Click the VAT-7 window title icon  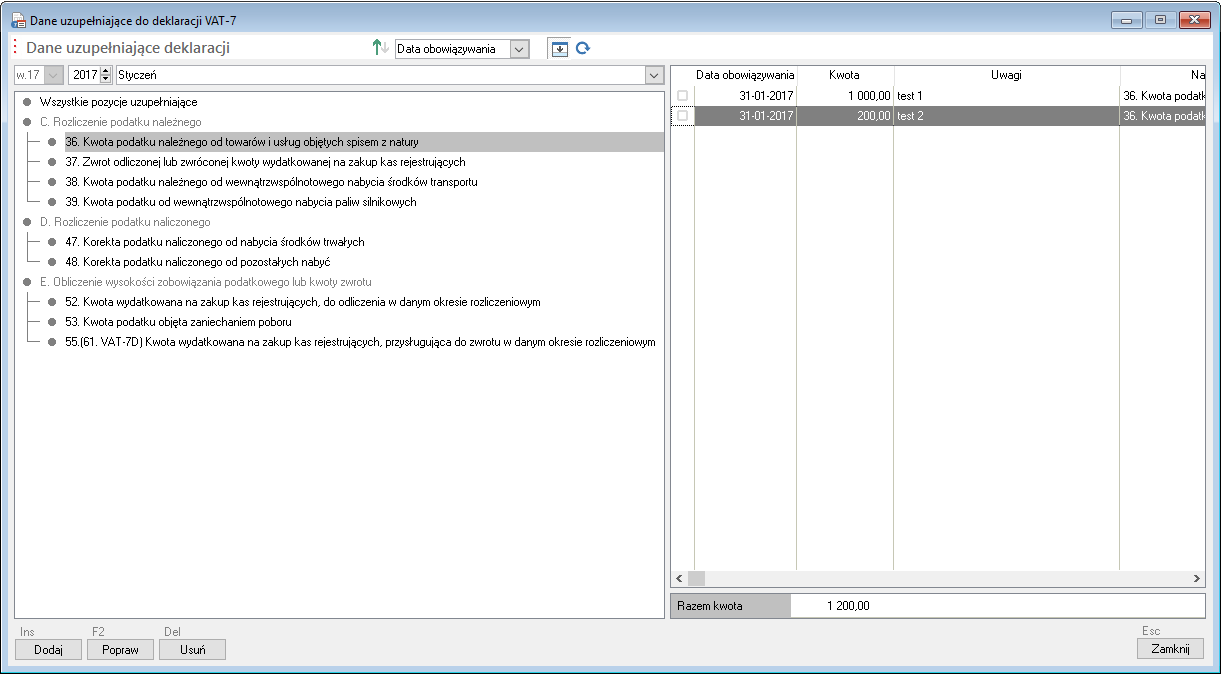point(18,20)
